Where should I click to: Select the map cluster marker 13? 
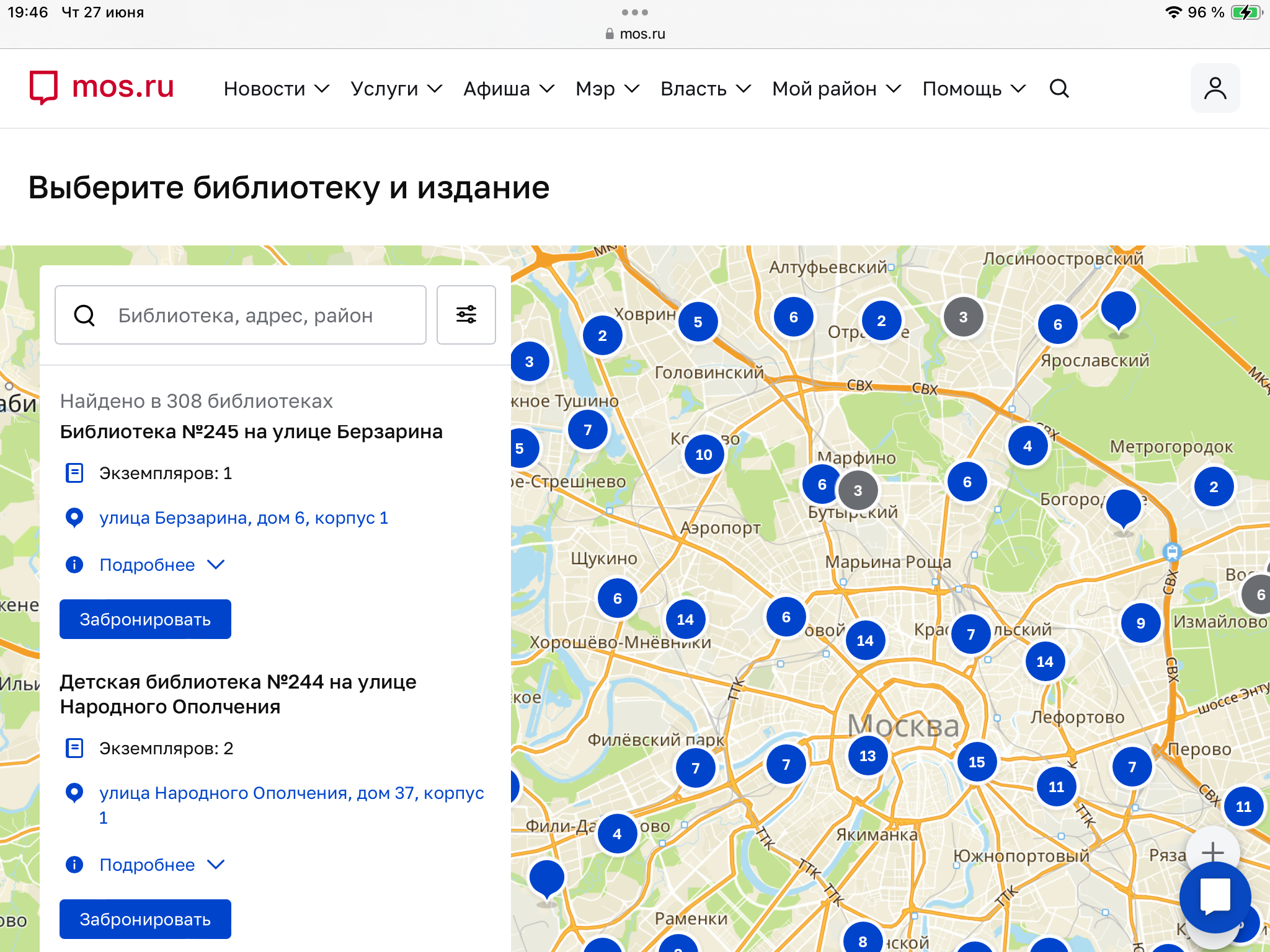[x=868, y=756]
